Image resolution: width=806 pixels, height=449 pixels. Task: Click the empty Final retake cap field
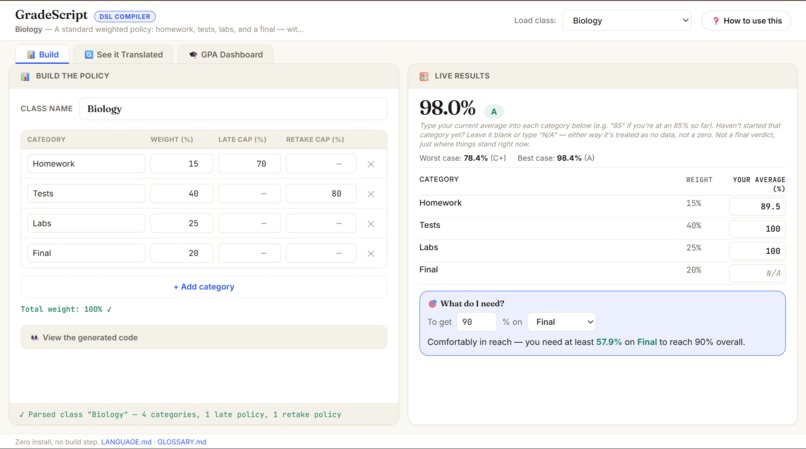(321, 253)
